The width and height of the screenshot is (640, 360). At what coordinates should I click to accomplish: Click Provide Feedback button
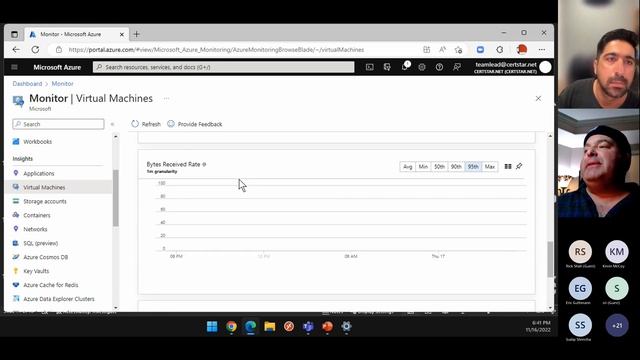(x=195, y=124)
